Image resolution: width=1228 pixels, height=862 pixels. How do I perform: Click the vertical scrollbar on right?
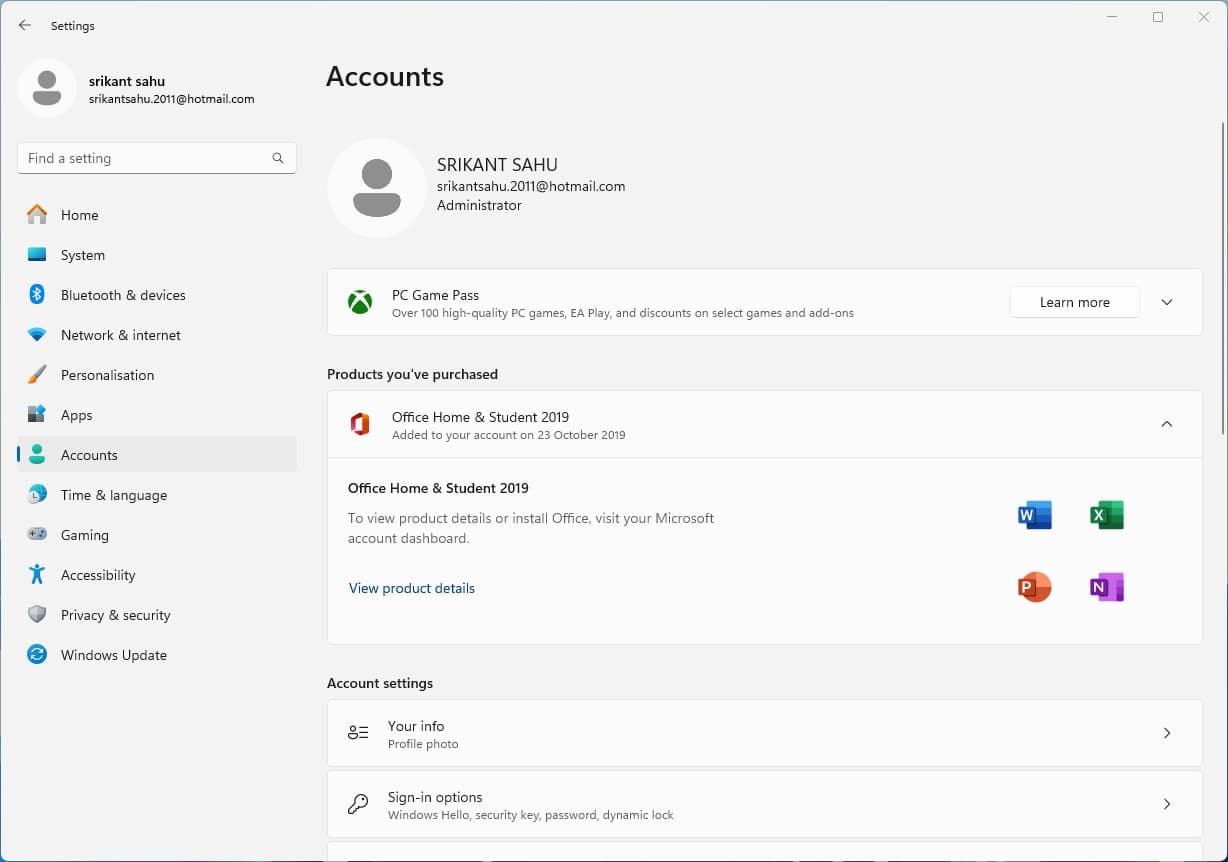(1222, 280)
